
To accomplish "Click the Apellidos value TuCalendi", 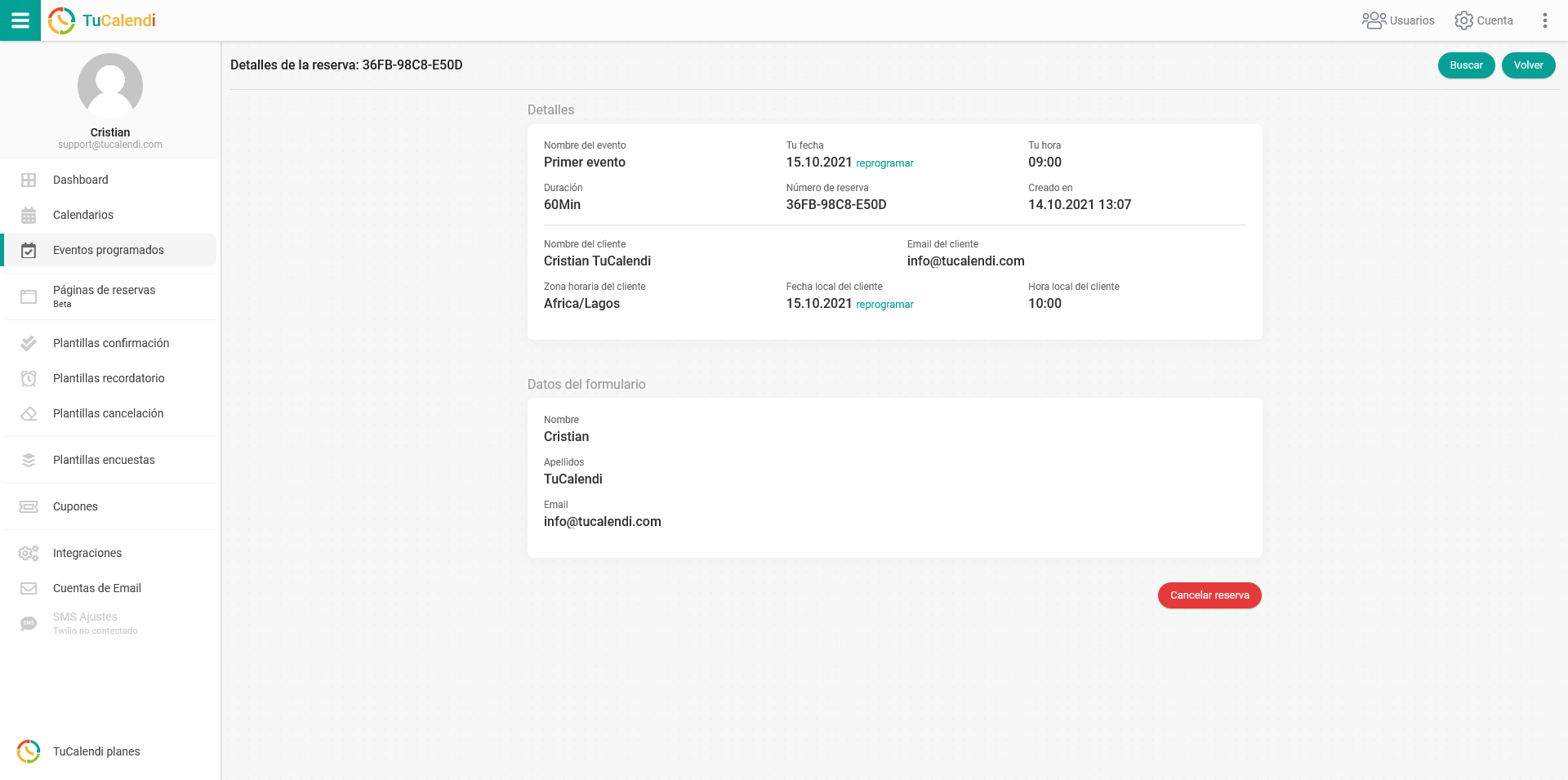I will click(573, 479).
